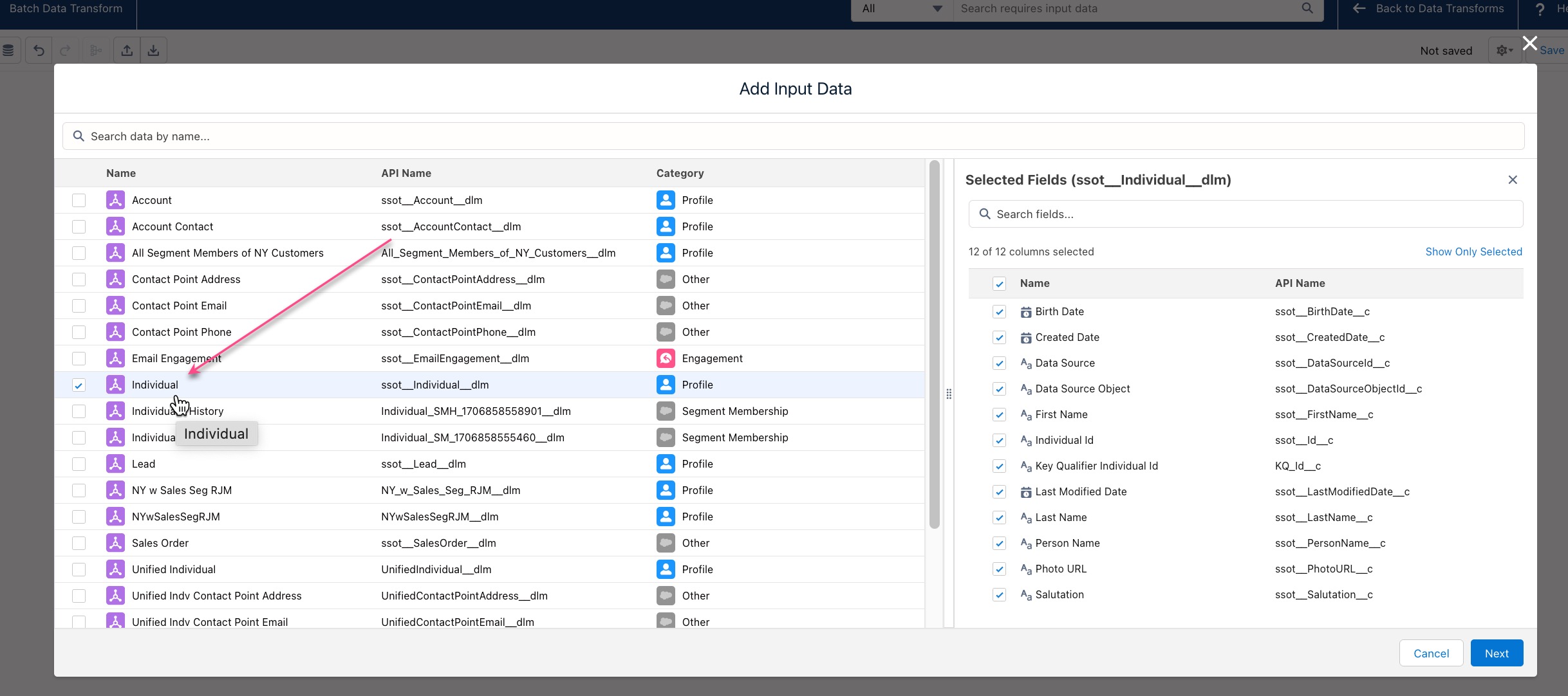Image resolution: width=1568 pixels, height=696 pixels.
Task: Click the upload icon in the toolbar
Action: point(127,50)
